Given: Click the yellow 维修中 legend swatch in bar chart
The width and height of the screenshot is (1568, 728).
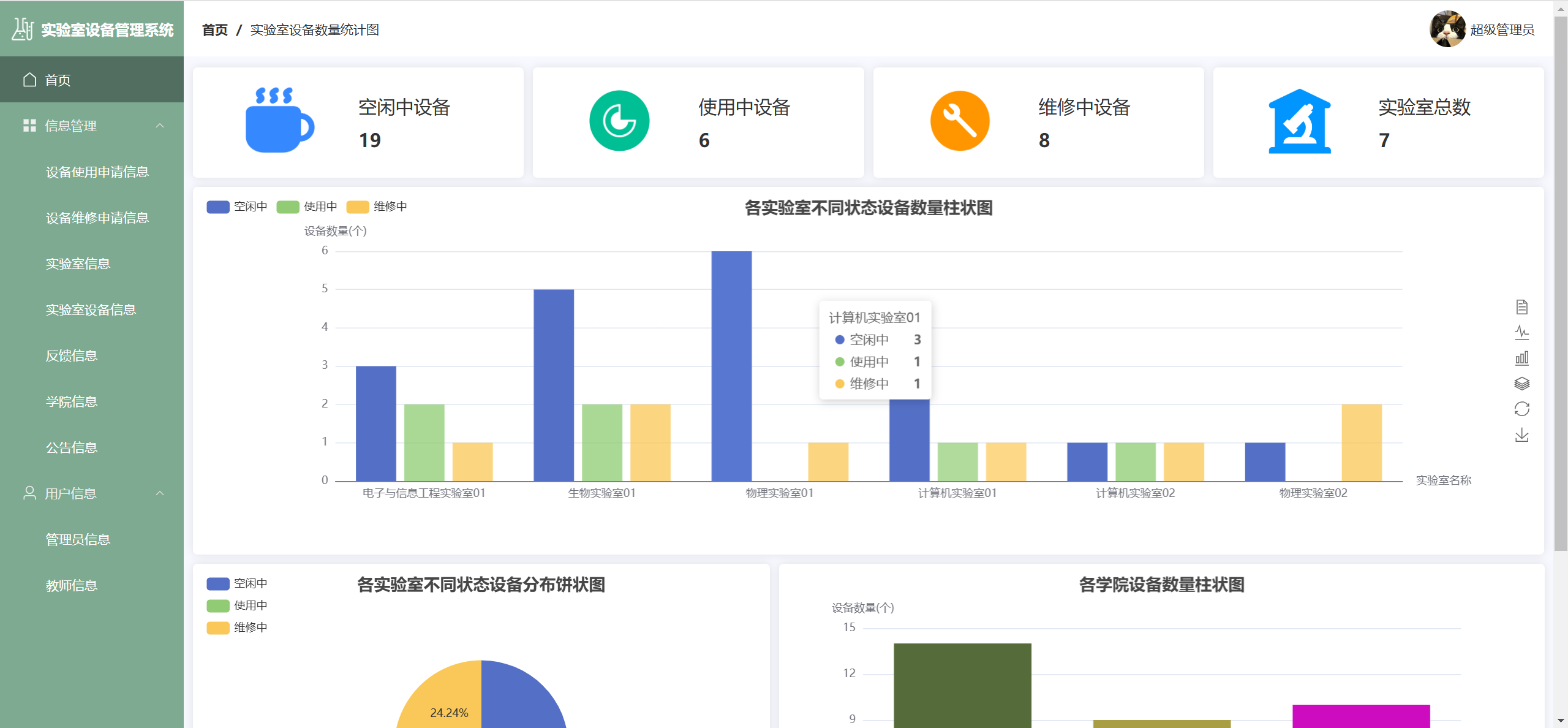Looking at the screenshot, I should pos(358,207).
